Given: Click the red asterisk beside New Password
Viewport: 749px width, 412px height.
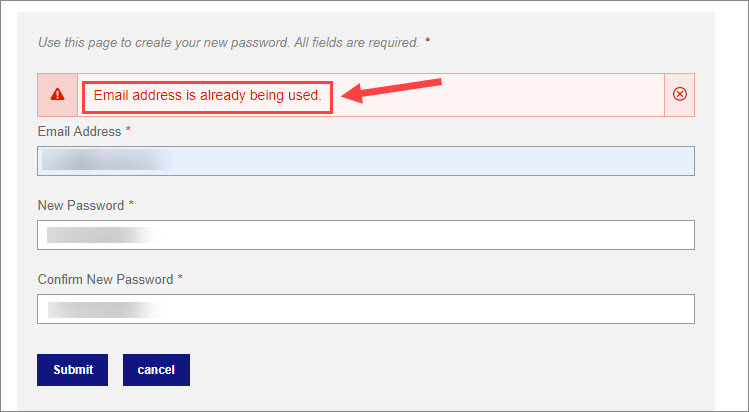Looking at the screenshot, I should tap(131, 203).
